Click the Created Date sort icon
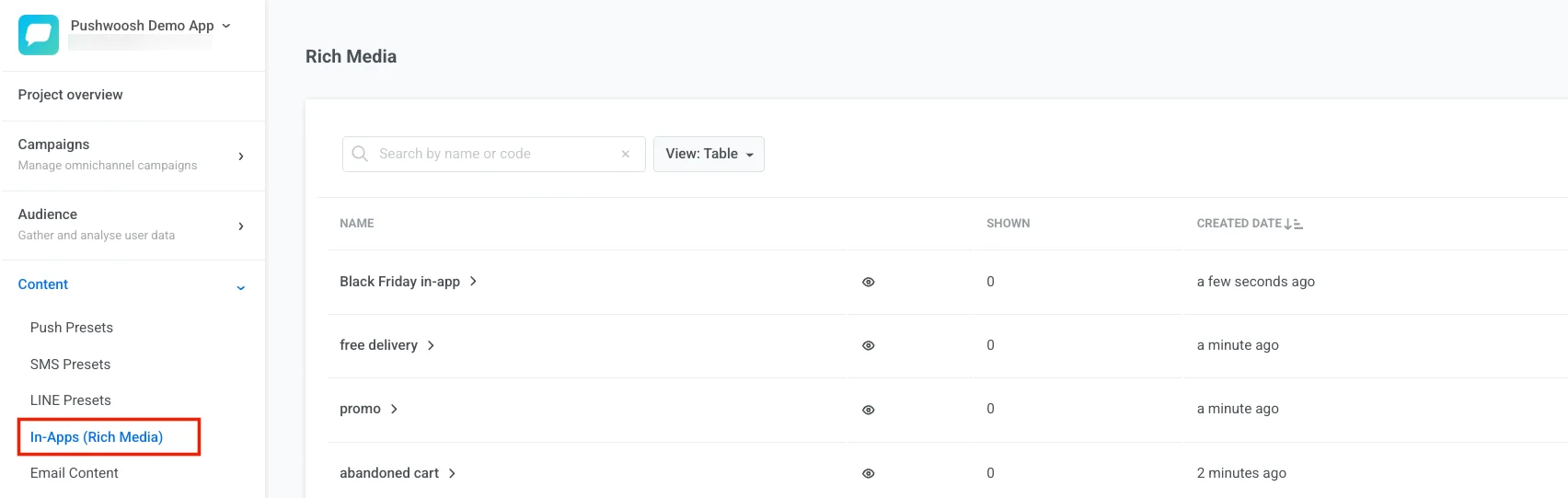 click(x=1293, y=224)
